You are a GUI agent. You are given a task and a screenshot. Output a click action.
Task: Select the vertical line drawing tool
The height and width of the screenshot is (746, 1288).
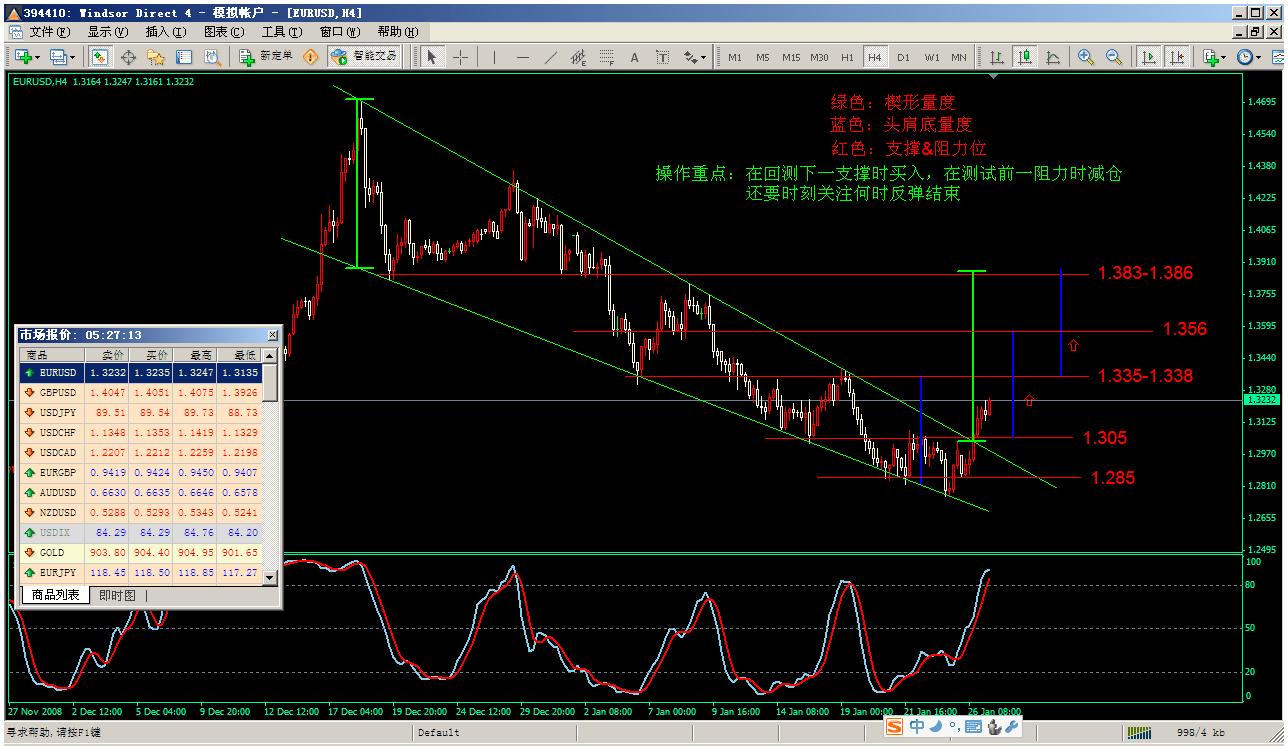point(494,57)
